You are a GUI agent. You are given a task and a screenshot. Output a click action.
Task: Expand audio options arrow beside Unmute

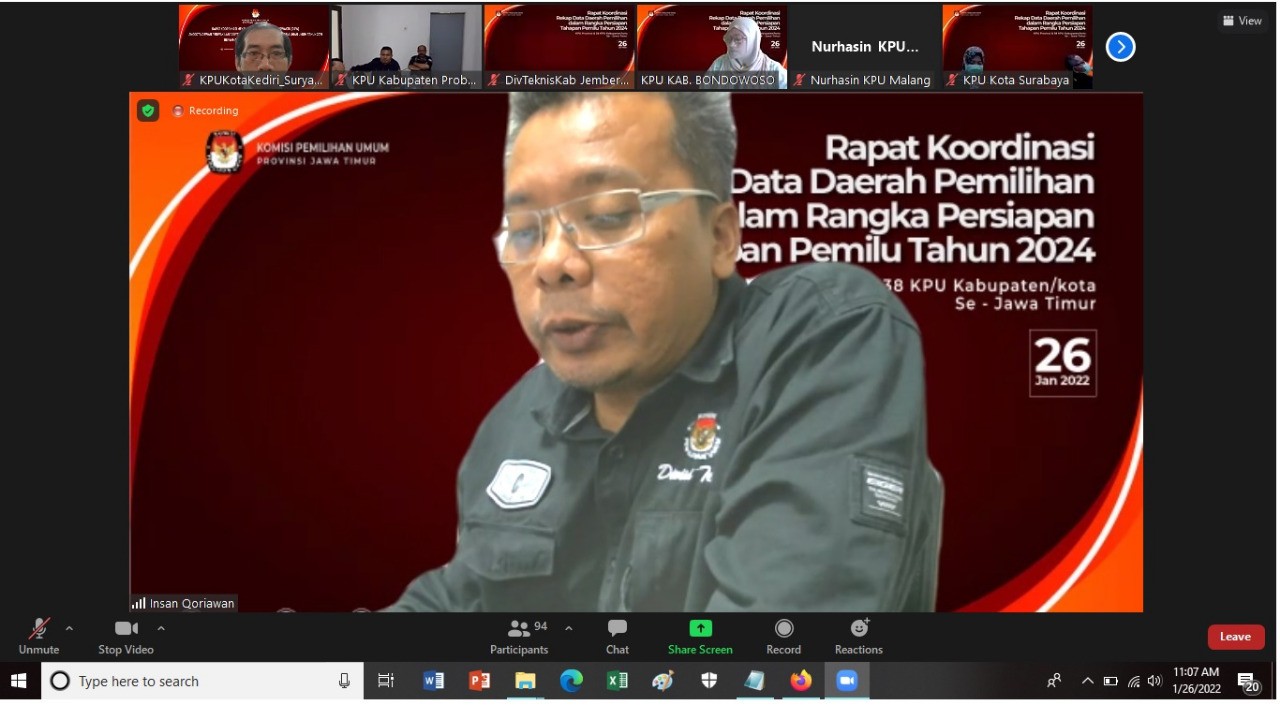pyautogui.click(x=69, y=629)
